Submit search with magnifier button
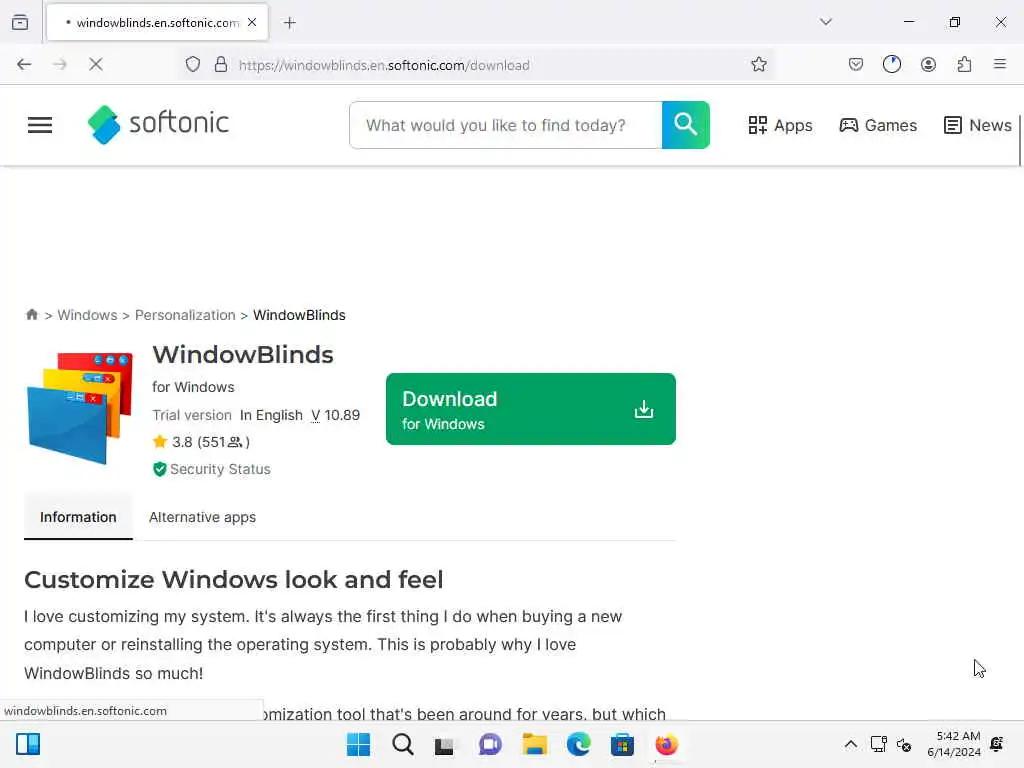The image size is (1024, 768). (686, 125)
